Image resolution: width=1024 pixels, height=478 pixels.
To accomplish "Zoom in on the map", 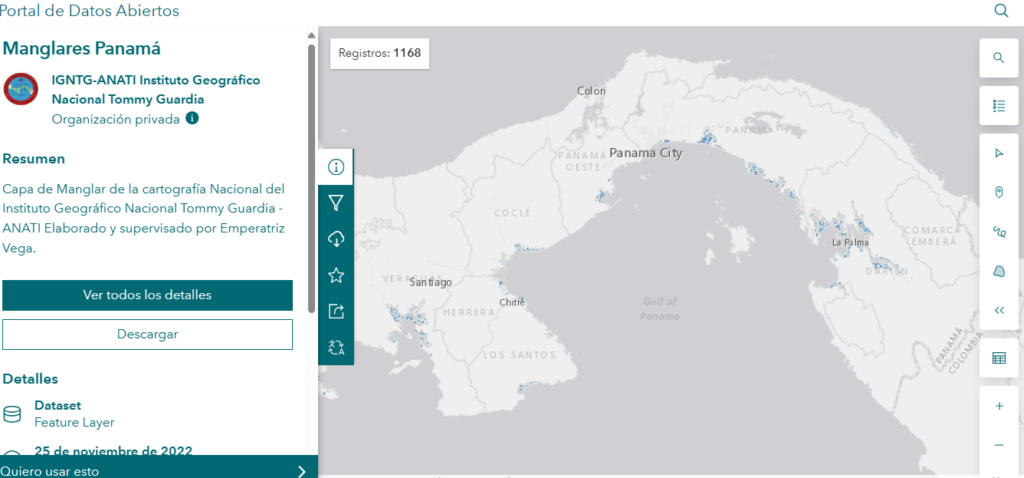I will point(998,407).
